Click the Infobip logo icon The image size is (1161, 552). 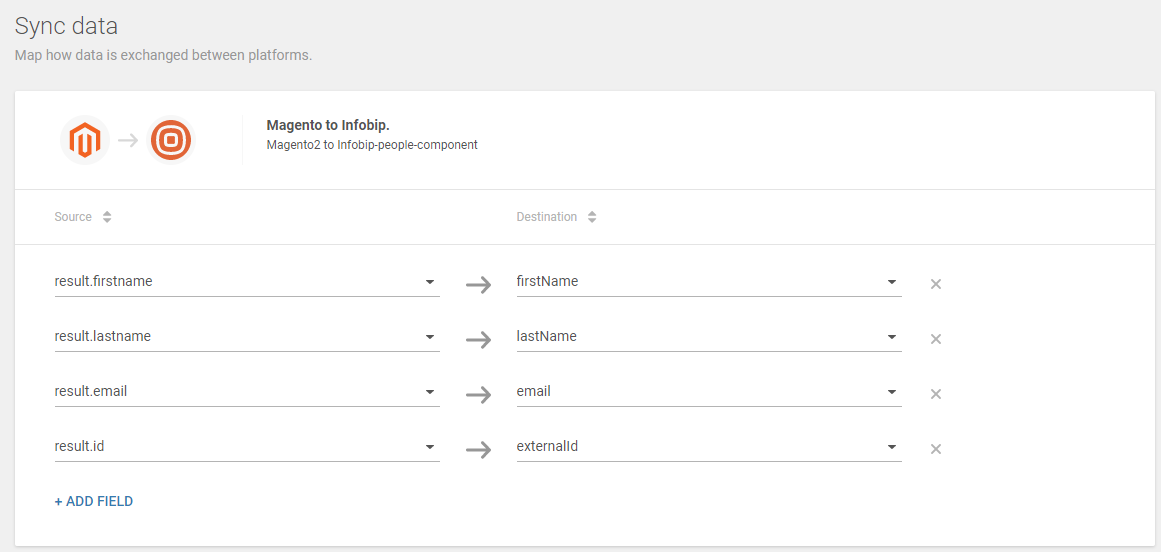pos(171,141)
